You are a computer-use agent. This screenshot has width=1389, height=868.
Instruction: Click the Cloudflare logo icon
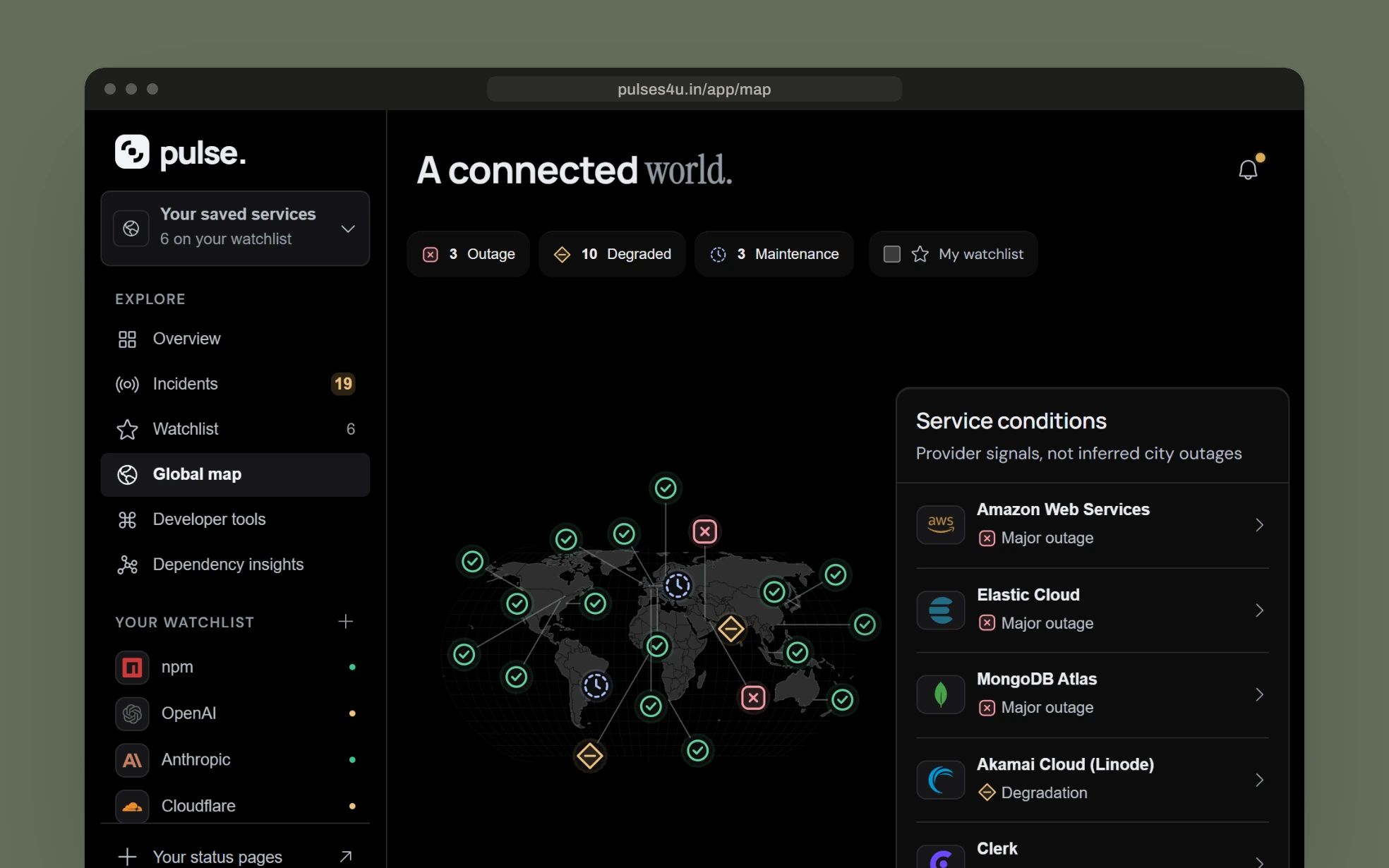132,806
